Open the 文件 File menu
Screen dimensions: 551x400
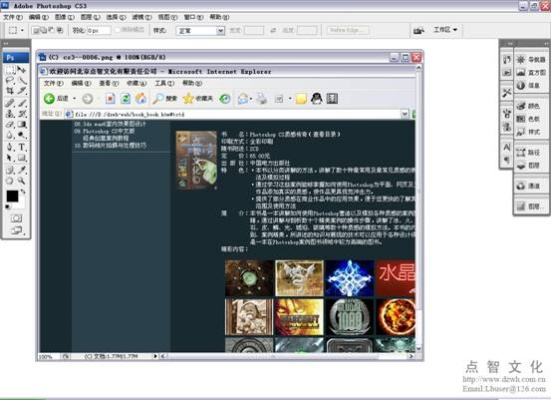pos(13,17)
